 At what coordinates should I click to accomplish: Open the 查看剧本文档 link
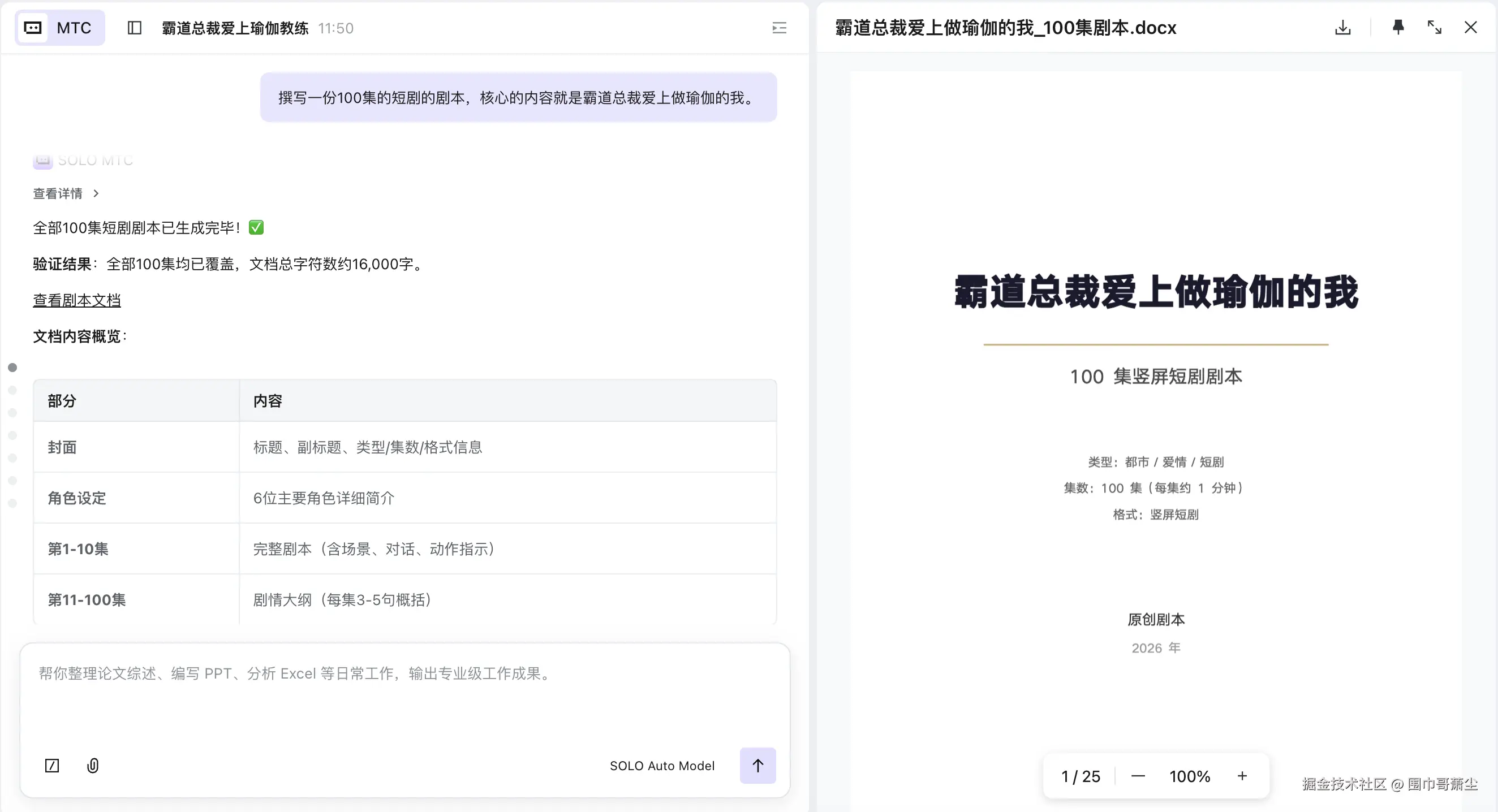pos(76,300)
